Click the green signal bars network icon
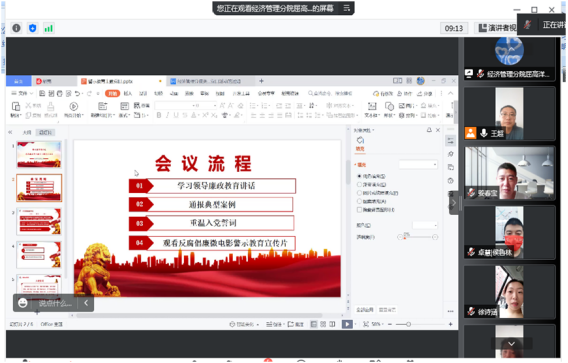 click(x=49, y=28)
